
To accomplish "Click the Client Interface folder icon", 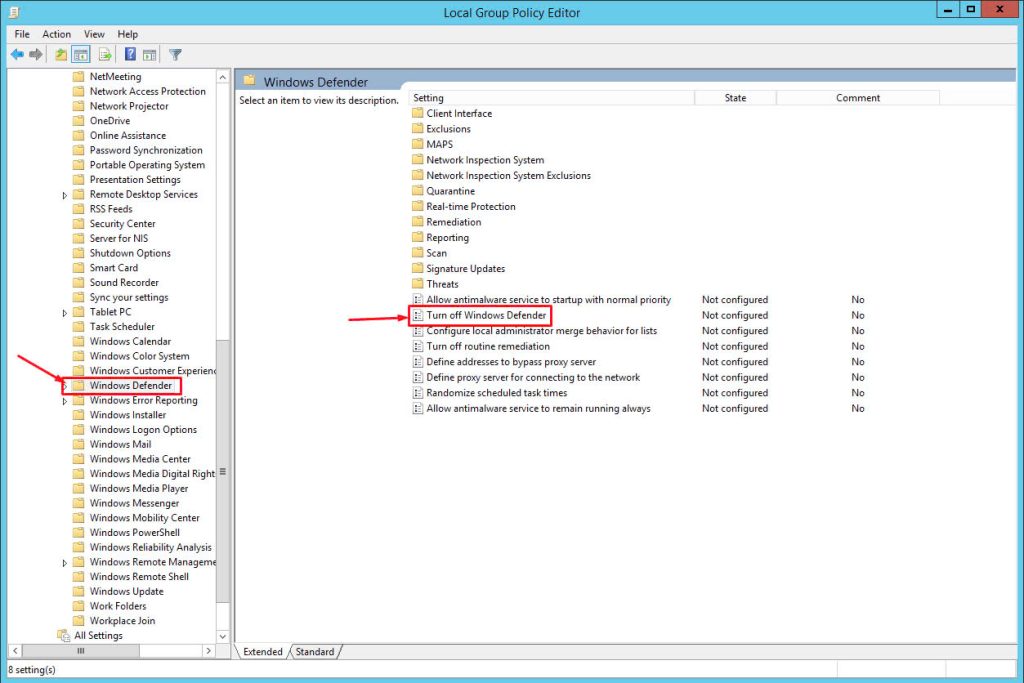I will [x=418, y=113].
